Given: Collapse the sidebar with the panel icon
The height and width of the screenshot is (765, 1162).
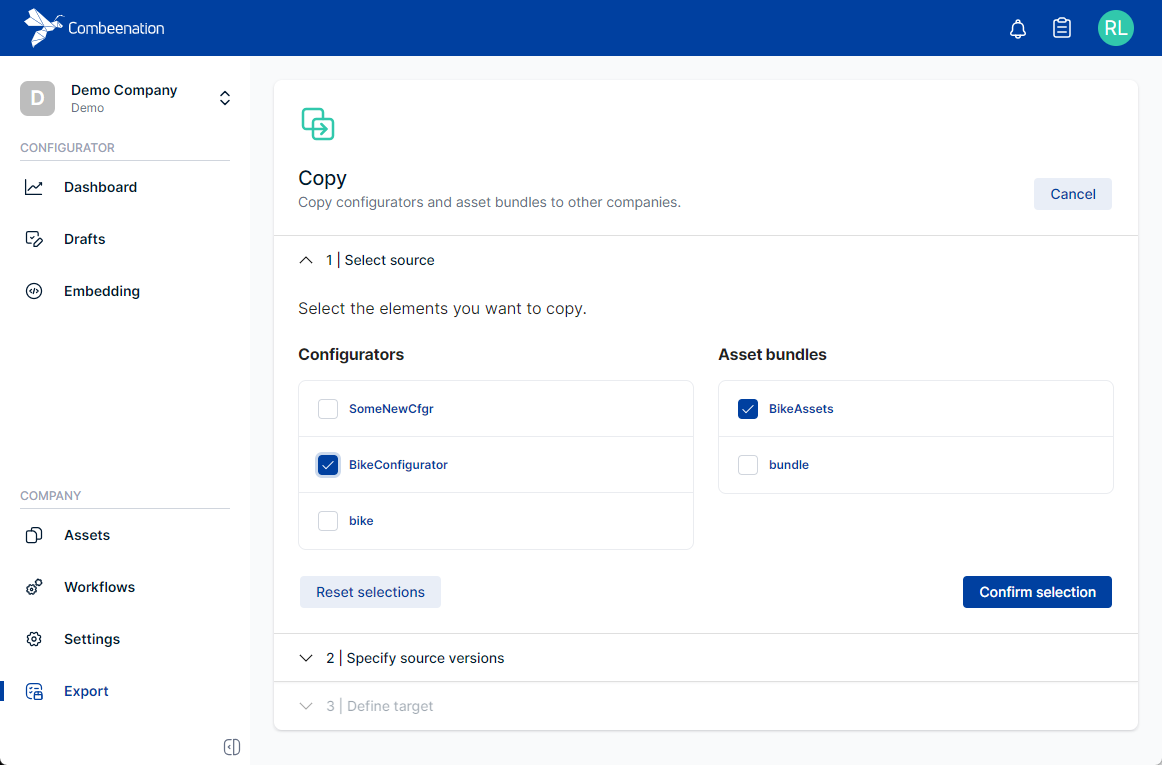Looking at the screenshot, I should click(232, 747).
